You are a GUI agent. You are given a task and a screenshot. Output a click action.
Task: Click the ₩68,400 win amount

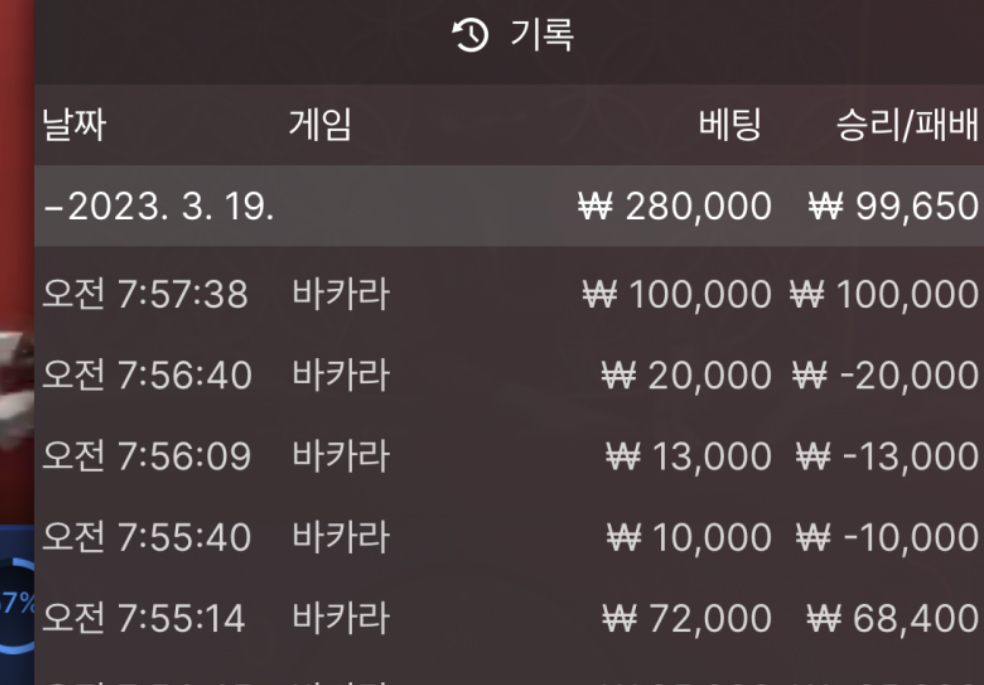[892, 619]
